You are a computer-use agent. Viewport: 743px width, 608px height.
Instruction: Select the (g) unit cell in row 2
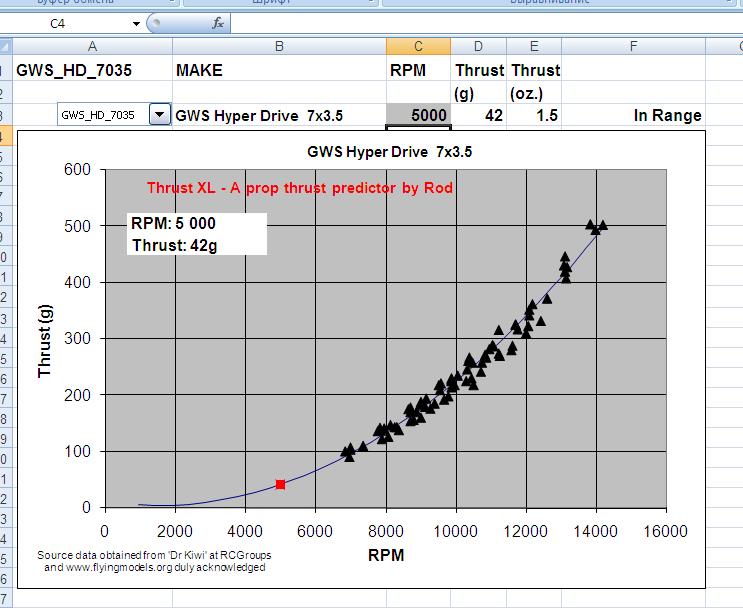(x=479, y=93)
